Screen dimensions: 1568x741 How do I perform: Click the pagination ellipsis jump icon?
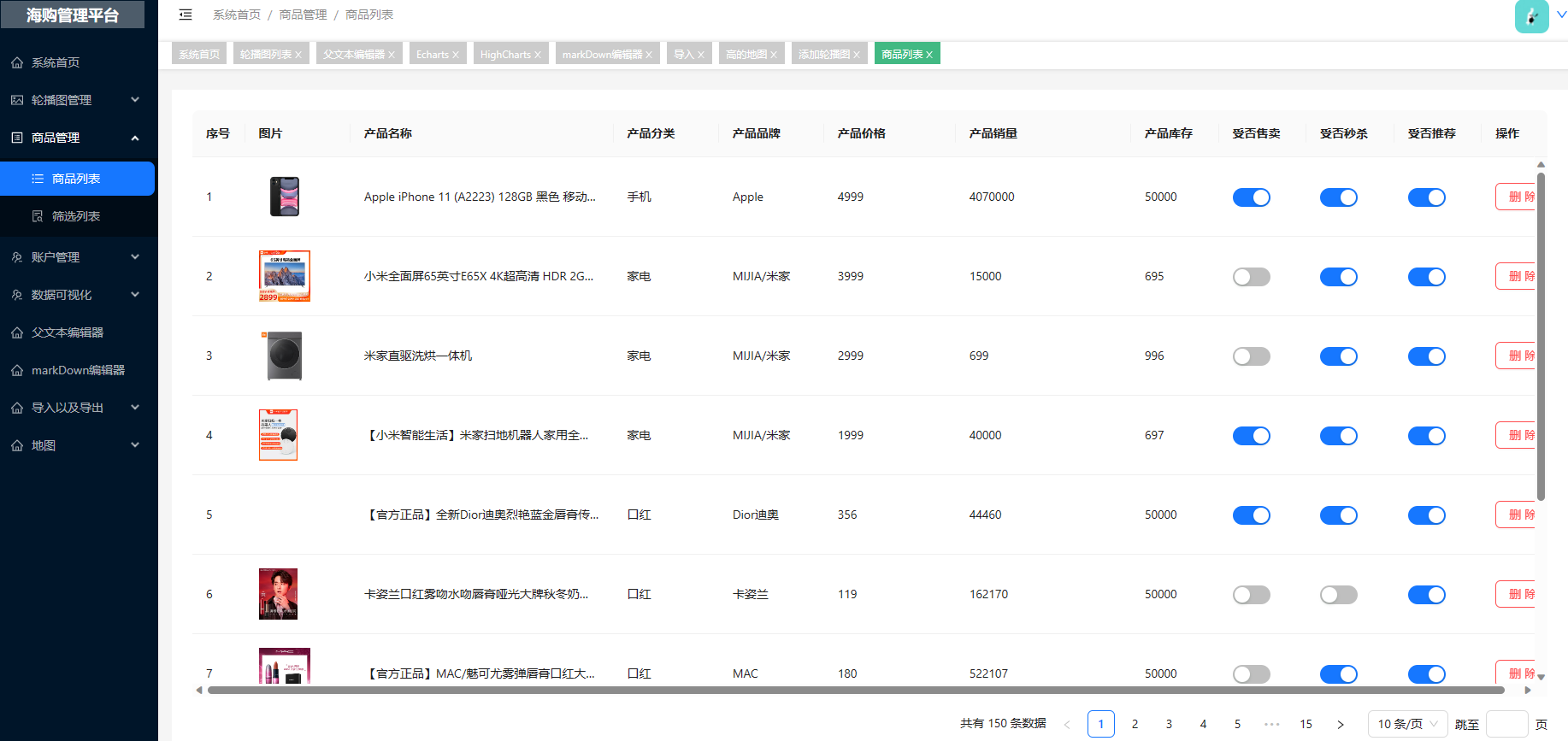(1272, 724)
